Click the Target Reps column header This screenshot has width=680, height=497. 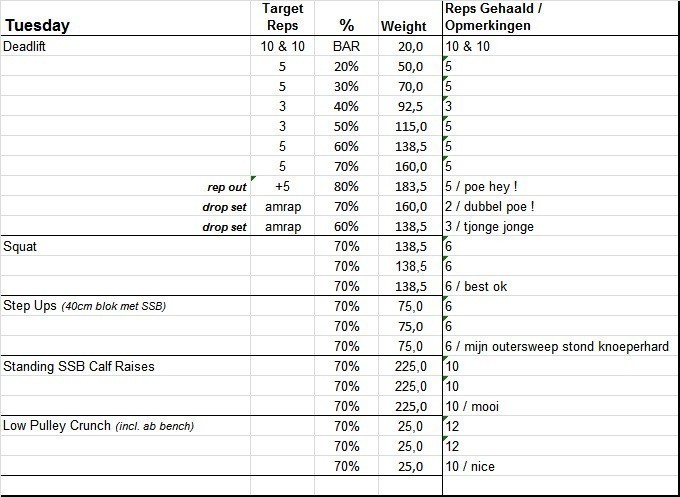(281, 17)
